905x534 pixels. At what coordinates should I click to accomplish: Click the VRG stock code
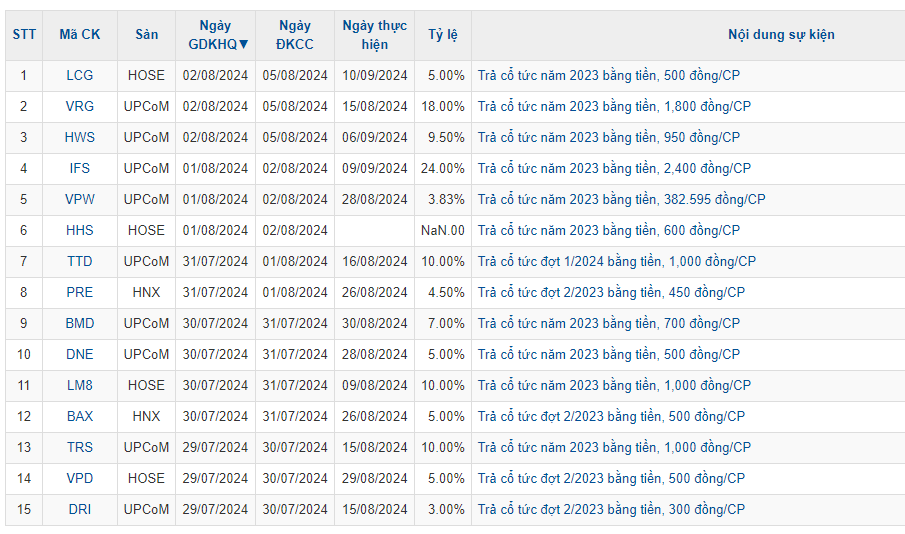tap(80, 106)
